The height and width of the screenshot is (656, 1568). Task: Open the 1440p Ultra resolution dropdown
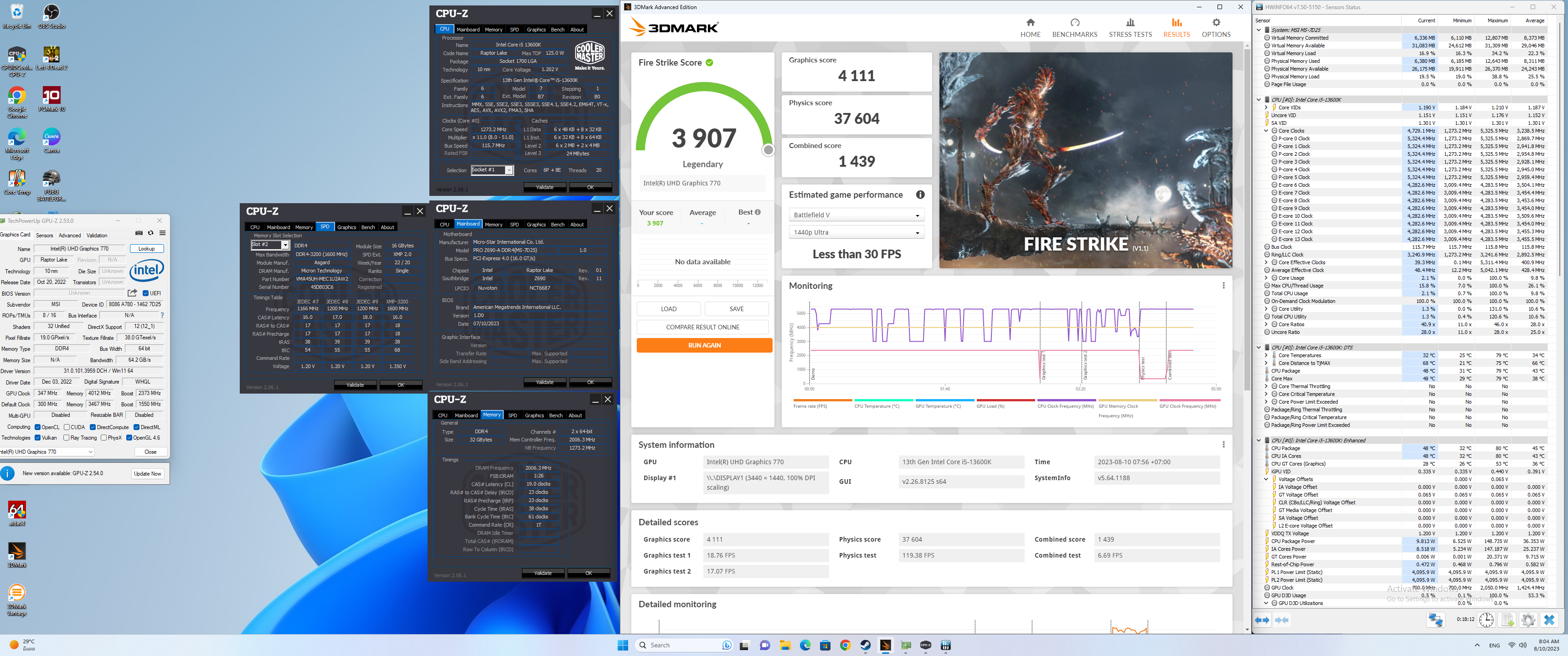pos(856,232)
